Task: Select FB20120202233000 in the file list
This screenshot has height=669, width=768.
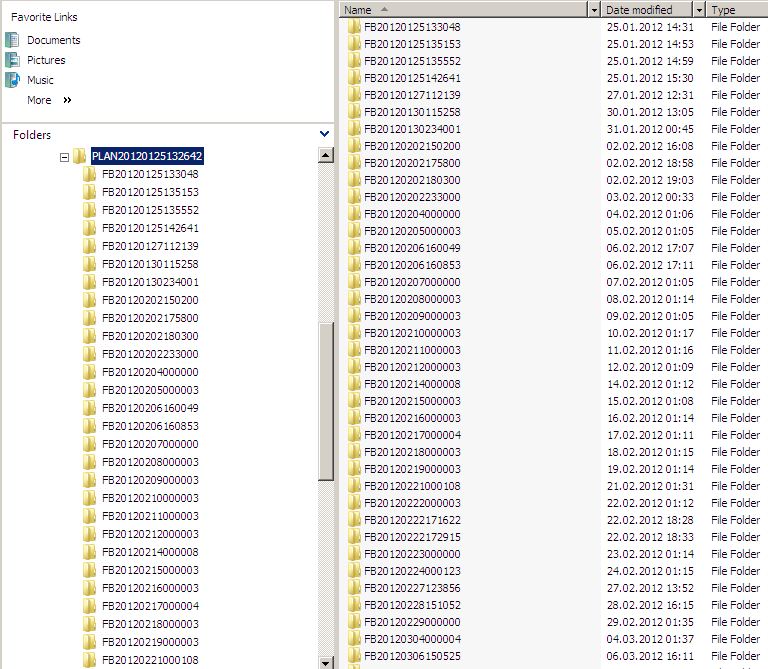Action: tap(412, 197)
